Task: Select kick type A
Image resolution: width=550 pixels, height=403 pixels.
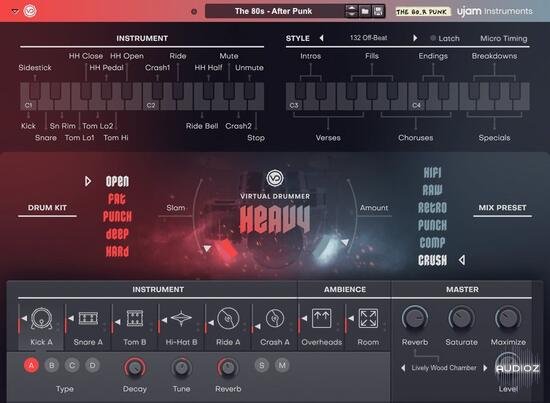Action: (31, 365)
